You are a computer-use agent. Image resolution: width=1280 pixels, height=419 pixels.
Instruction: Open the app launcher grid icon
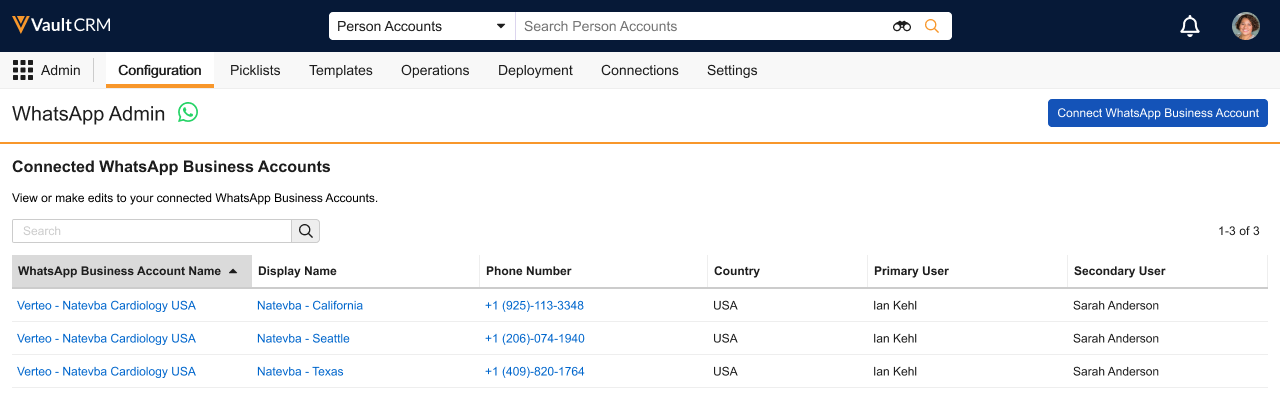click(22, 70)
